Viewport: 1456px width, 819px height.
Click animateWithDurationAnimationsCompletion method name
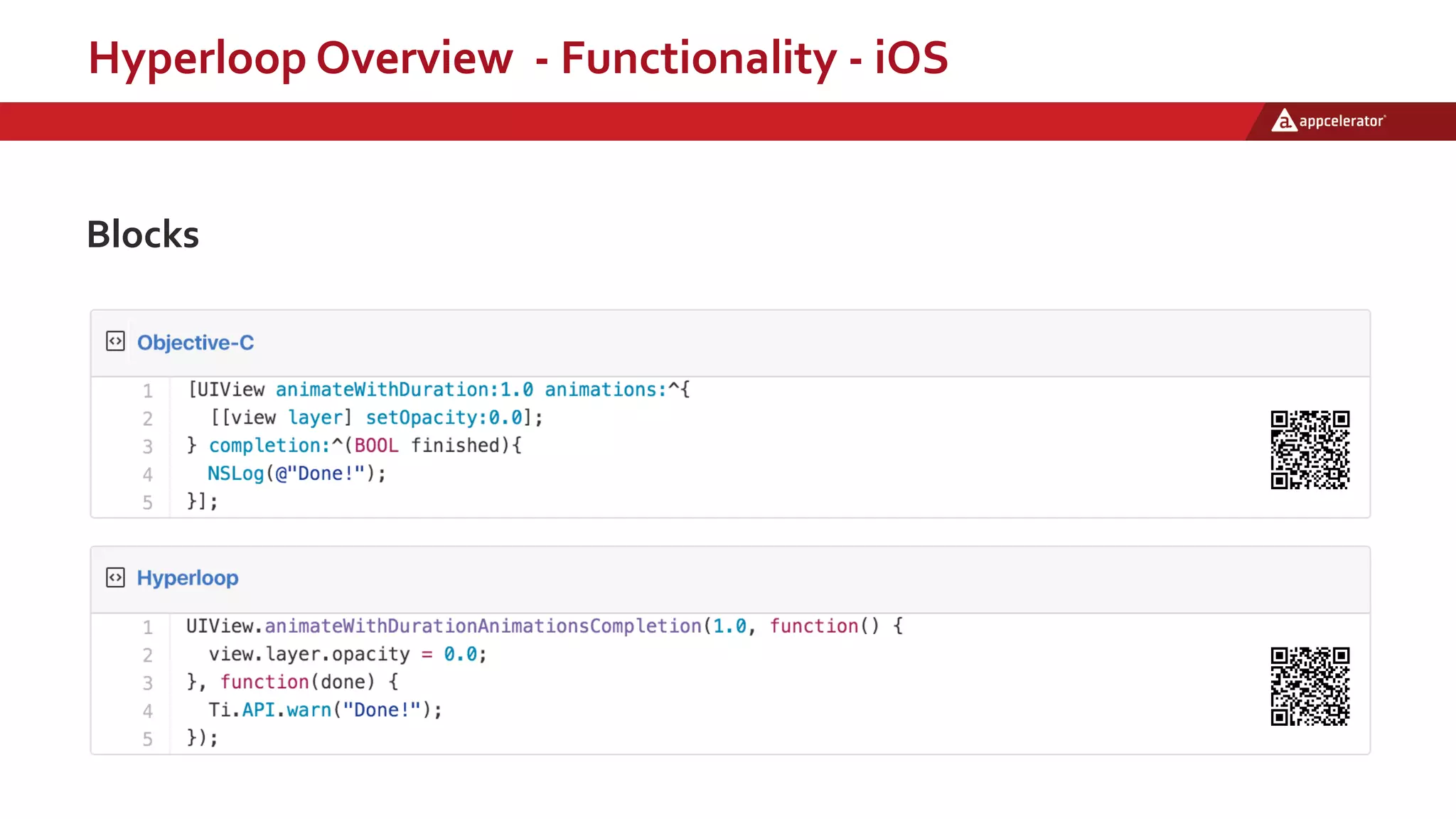coord(483,626)
